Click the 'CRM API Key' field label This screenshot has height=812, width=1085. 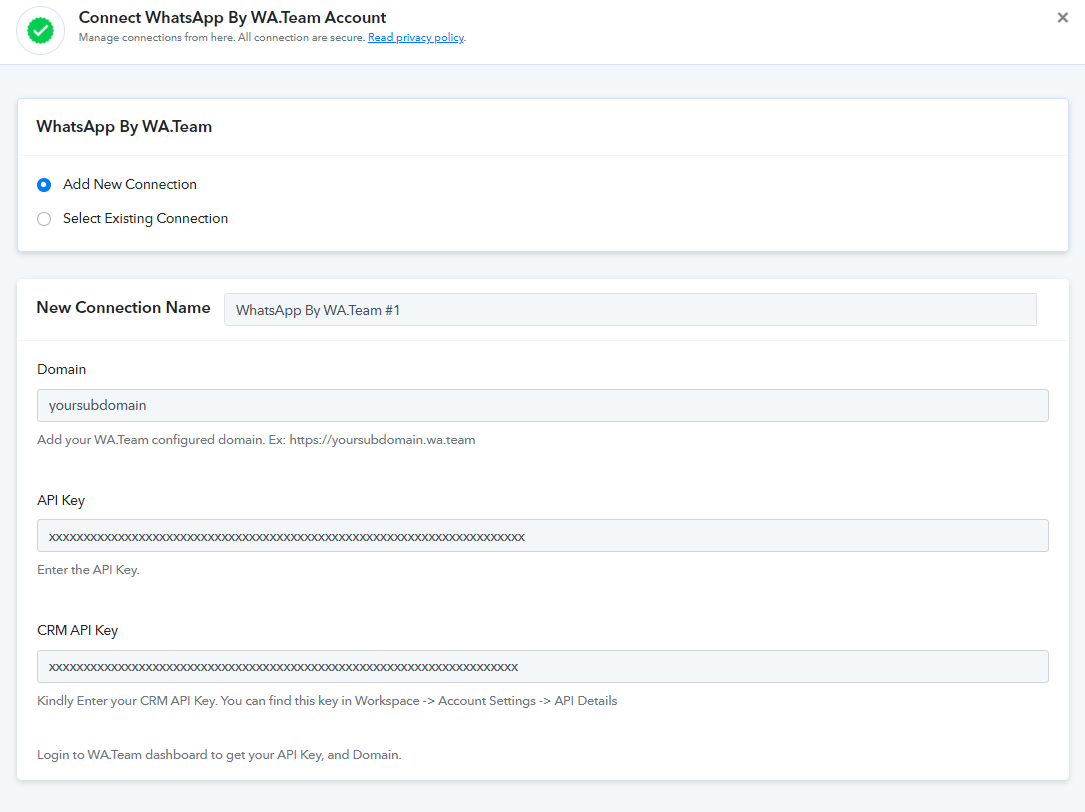[78, 631]
